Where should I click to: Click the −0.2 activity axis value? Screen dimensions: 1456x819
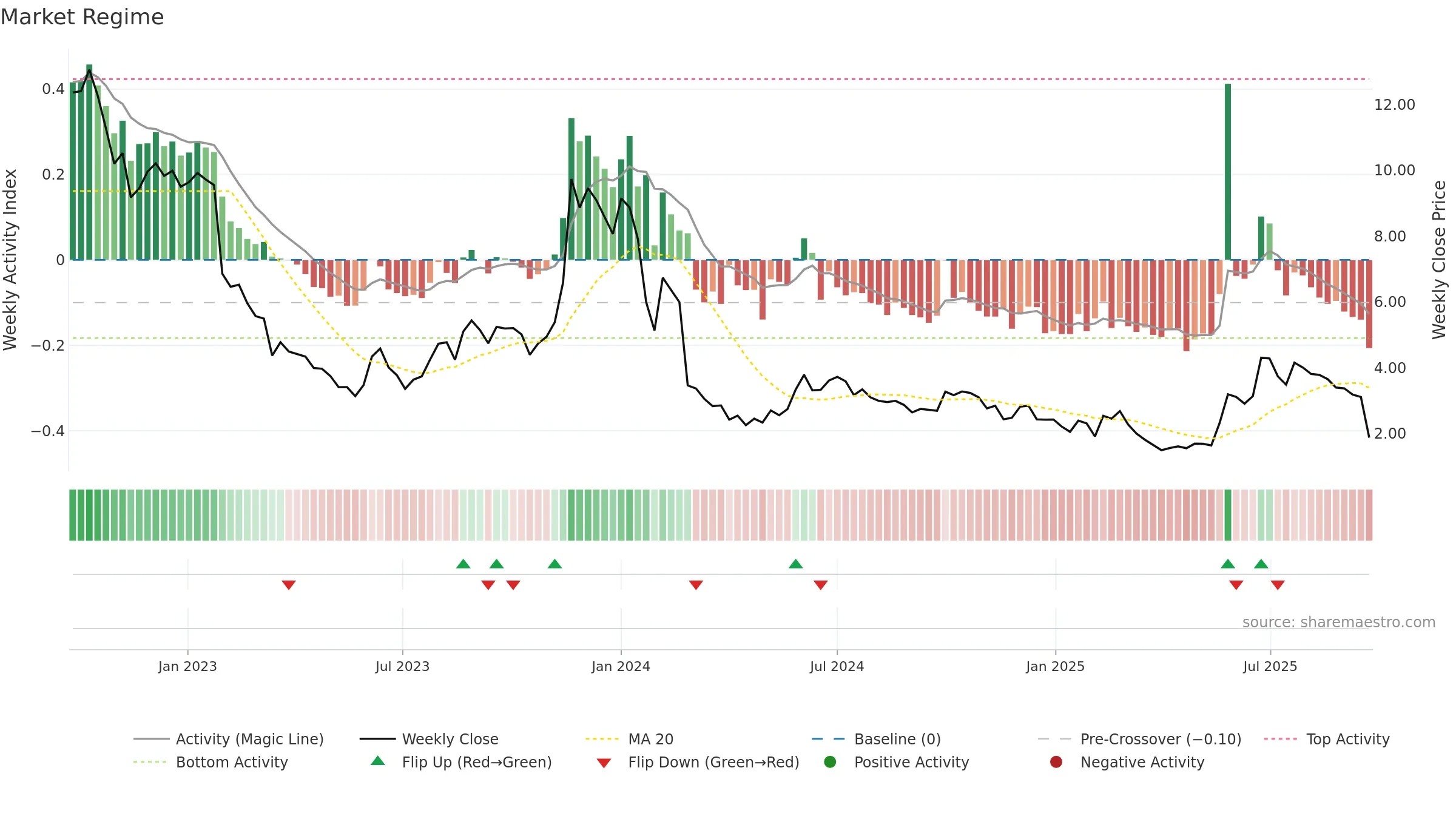(47, 346)
